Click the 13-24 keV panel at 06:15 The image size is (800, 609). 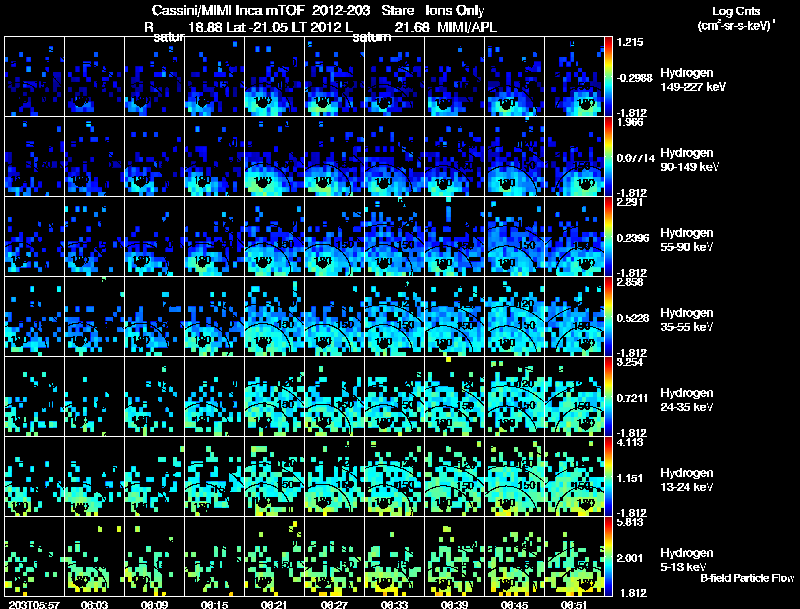point(214,477)
